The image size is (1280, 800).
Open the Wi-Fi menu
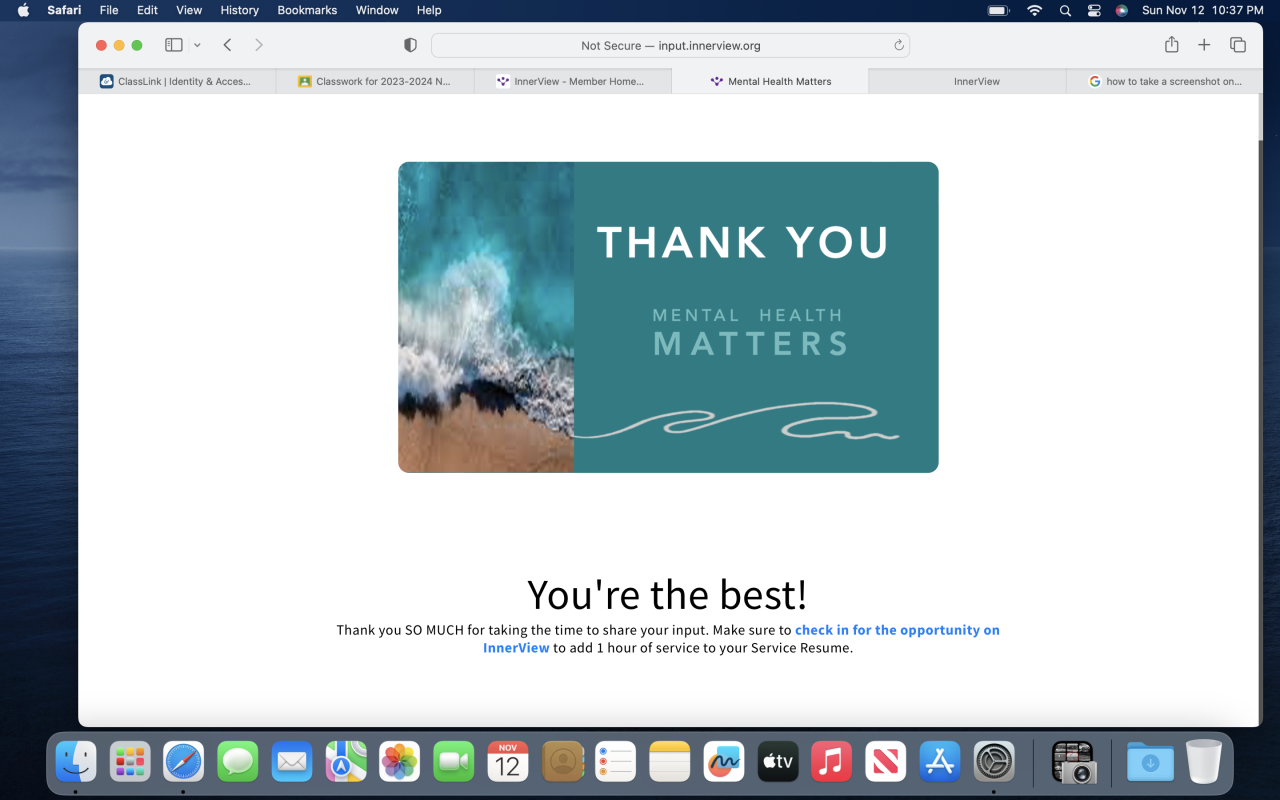coord(1035,10)
